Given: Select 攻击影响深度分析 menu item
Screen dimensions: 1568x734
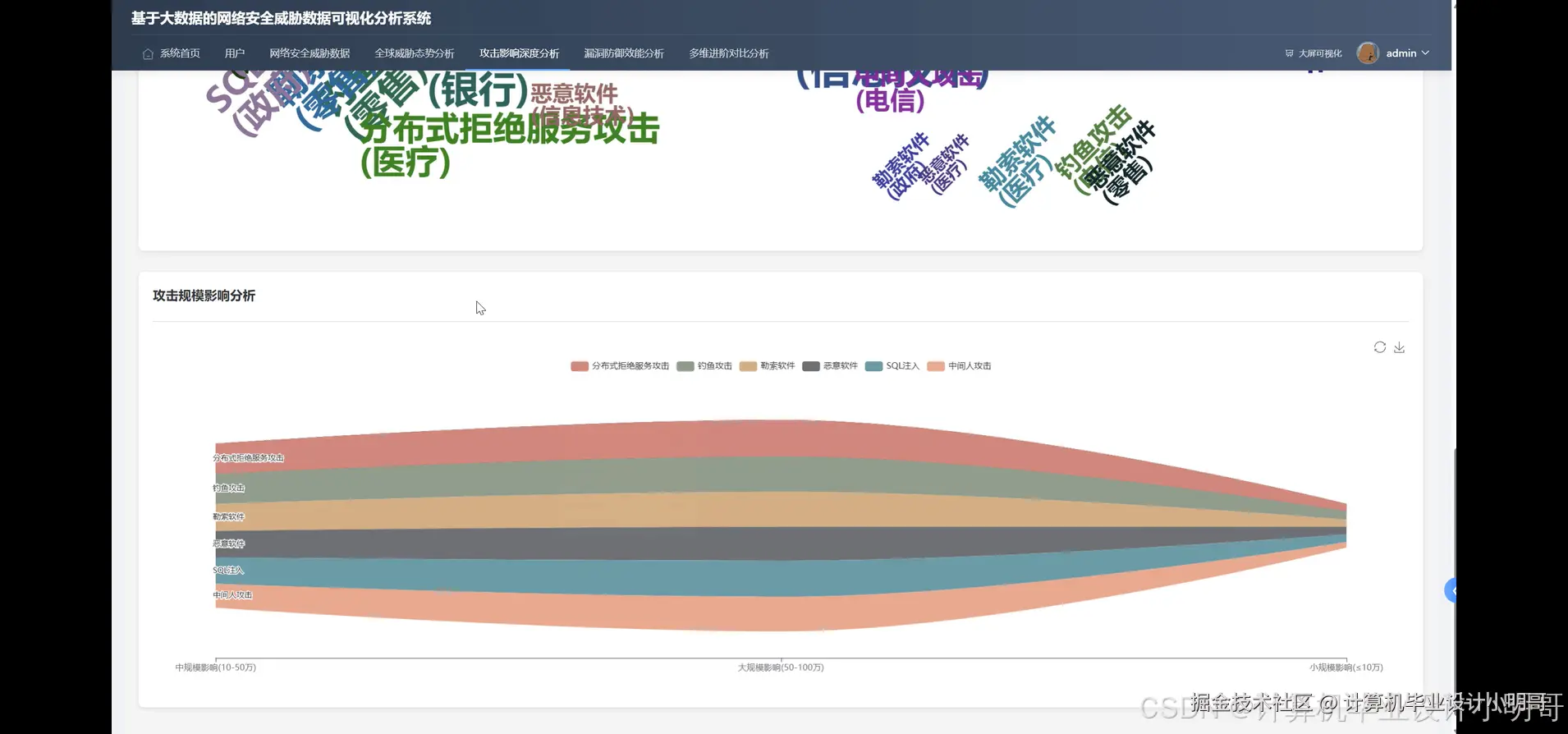Looking at the screenshot, I should click(520, 53).
